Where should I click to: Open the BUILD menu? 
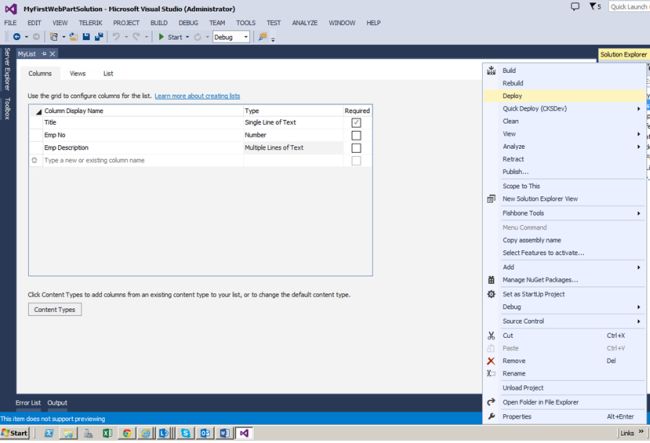(x=159, y=23)
